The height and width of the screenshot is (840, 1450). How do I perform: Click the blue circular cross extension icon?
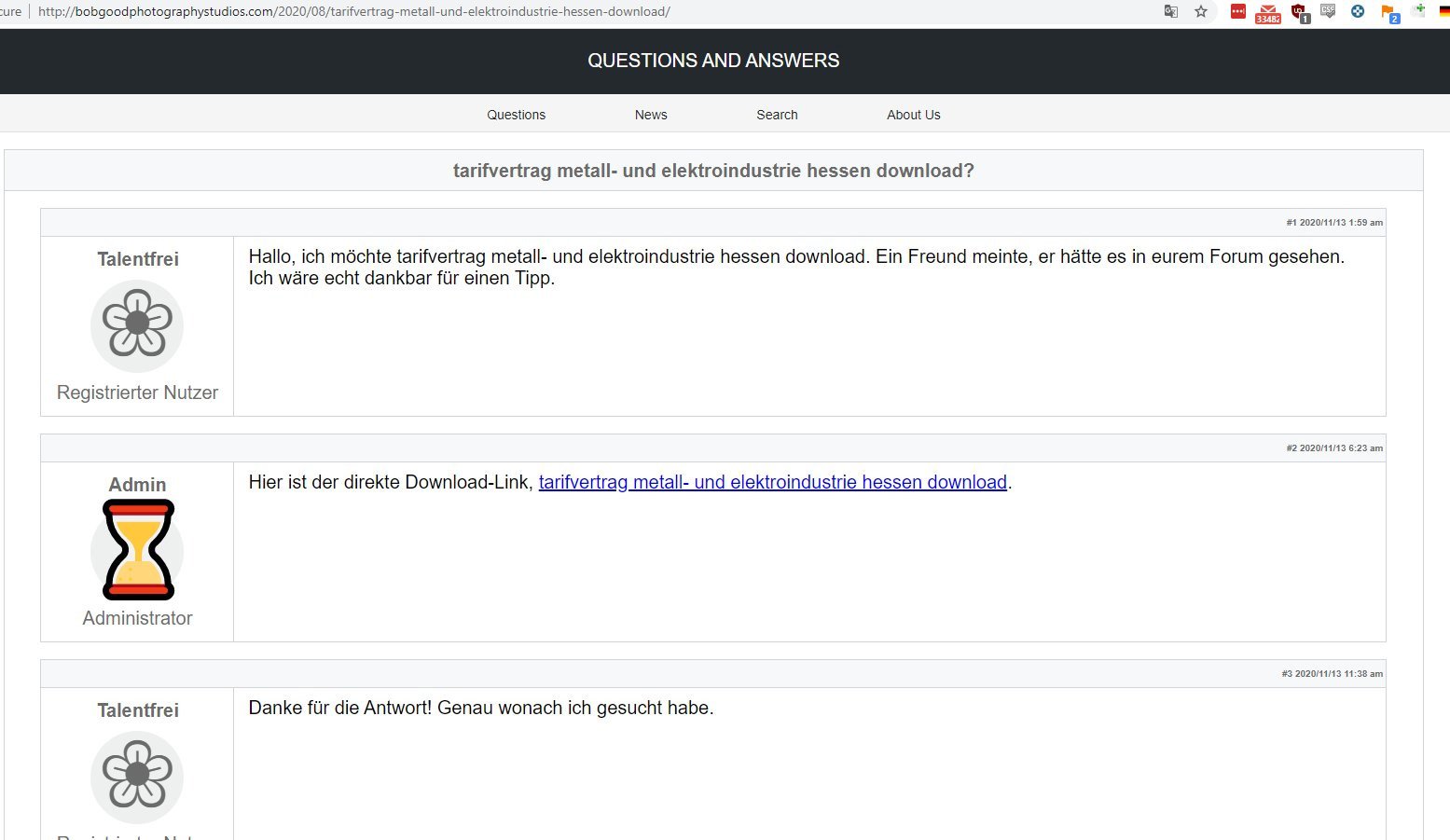tap(1358, 11)
